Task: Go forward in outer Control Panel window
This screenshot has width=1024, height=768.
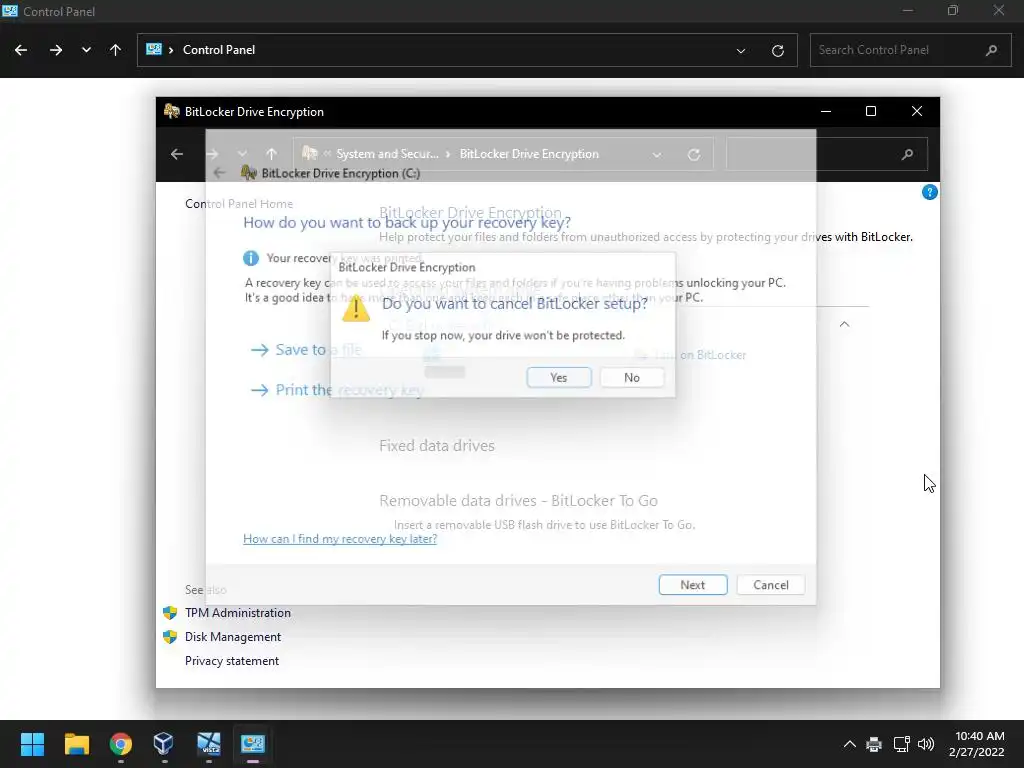Action: 56,50
